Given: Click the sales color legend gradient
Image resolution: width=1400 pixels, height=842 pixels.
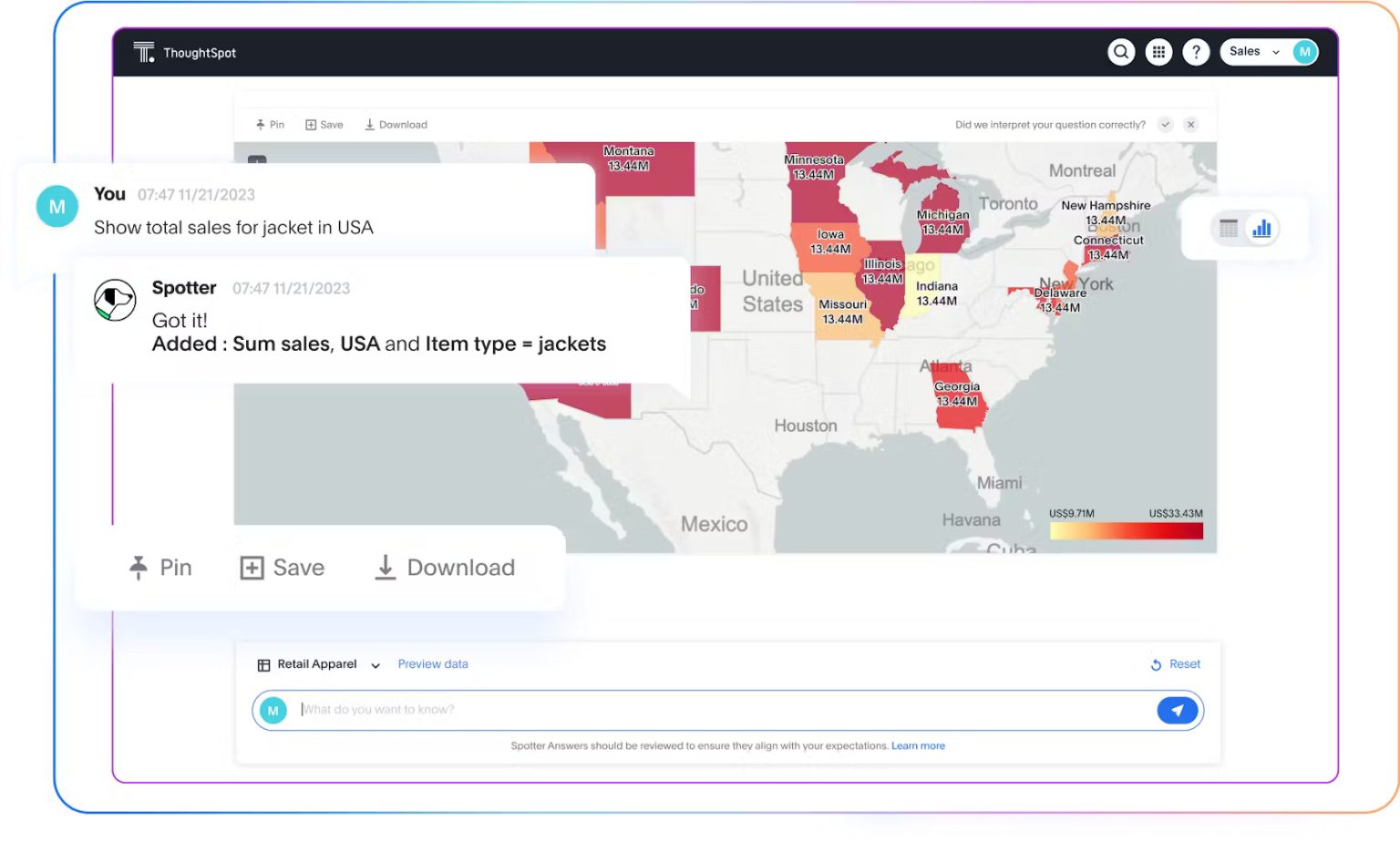Looking at the screenshot, I should pyautogui.click(x=1127, y=529).
